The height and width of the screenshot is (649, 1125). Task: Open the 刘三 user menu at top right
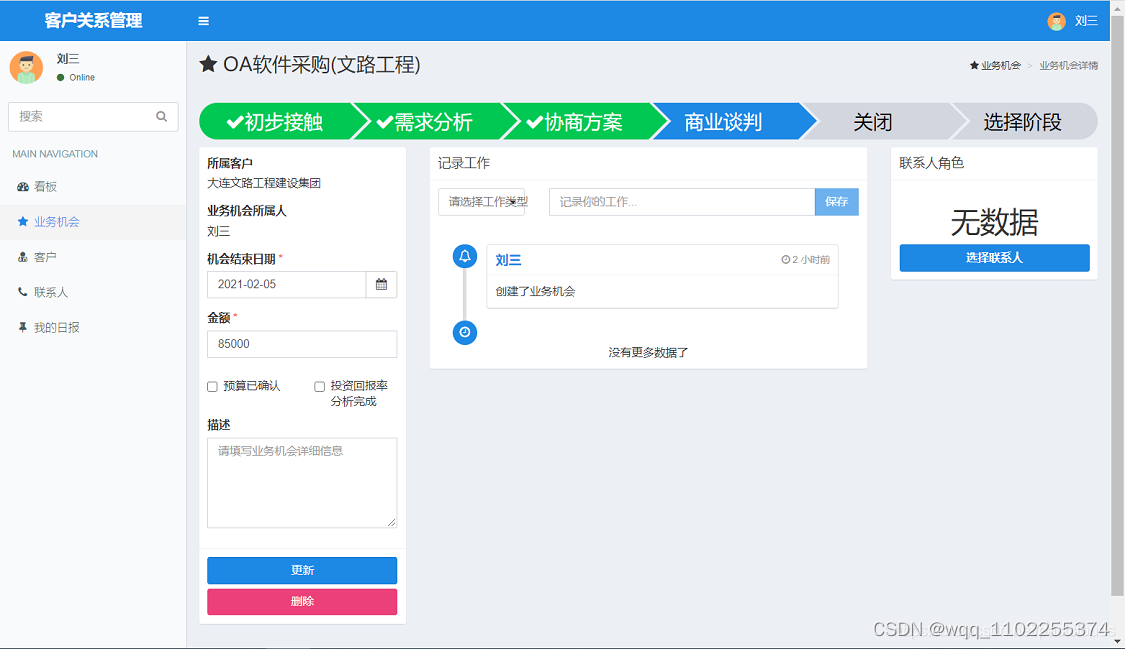[1080, 20]
